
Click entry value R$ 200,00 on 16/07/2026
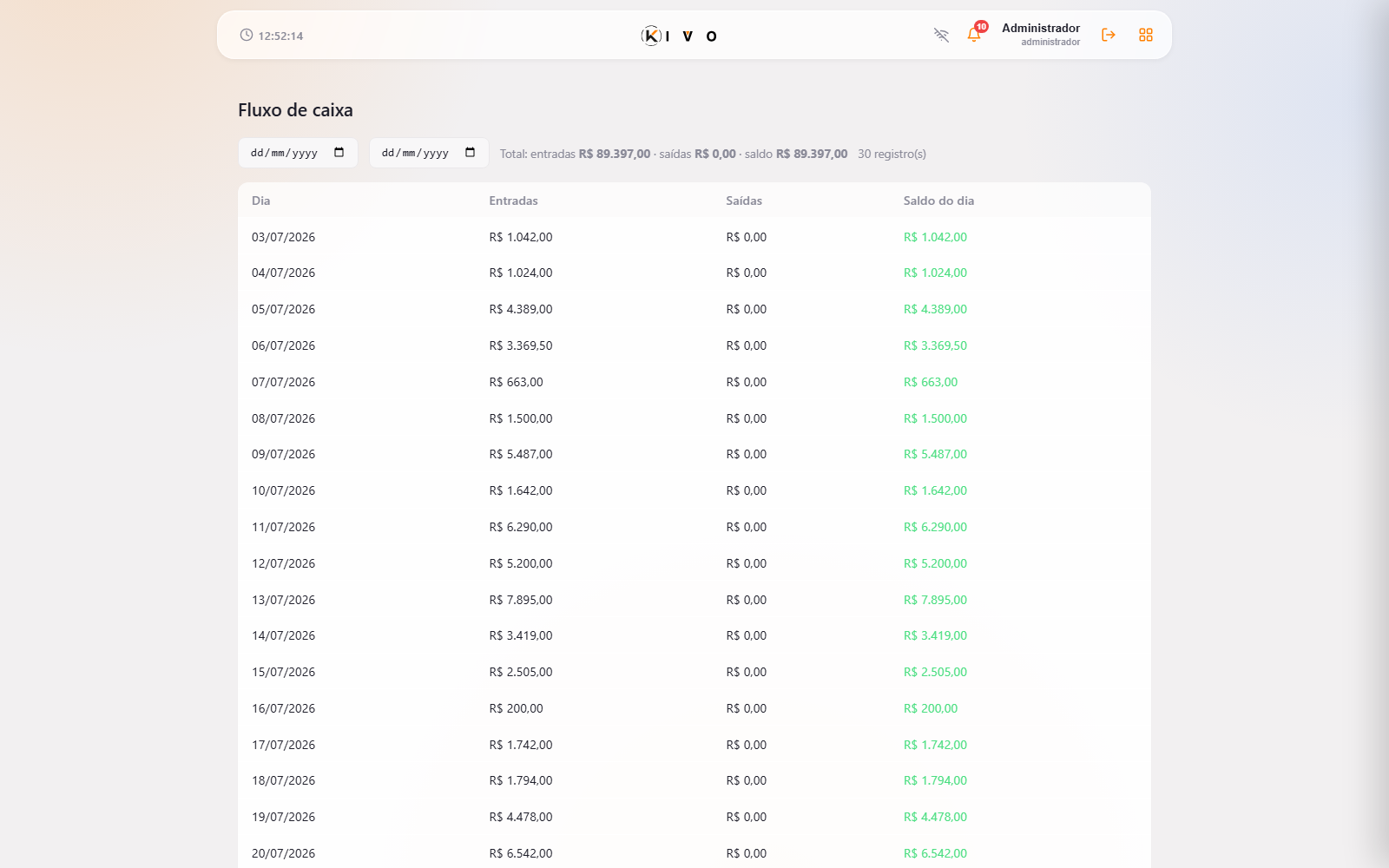[x=516, y=708]
